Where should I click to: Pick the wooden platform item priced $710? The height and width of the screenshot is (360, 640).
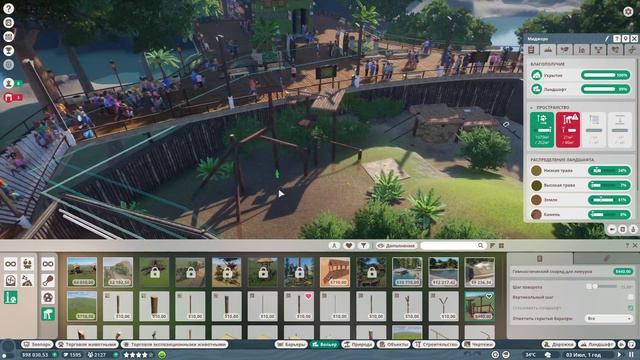335,272
